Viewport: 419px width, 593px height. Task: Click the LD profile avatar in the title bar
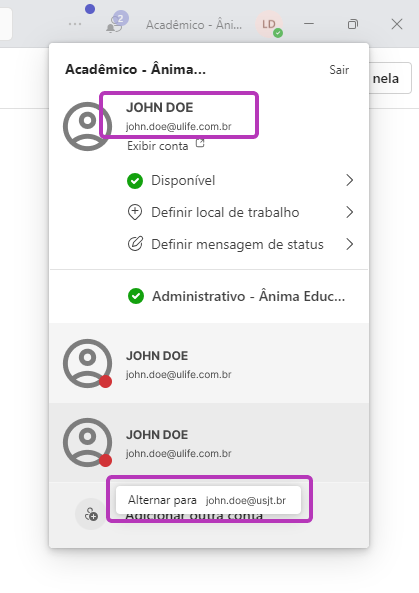coord(269,25)
